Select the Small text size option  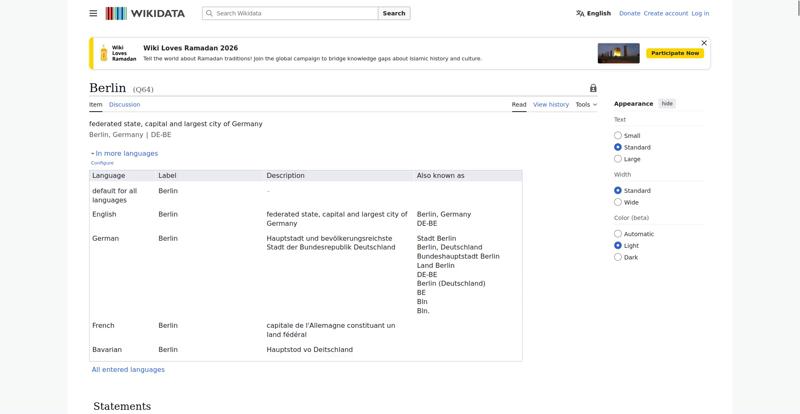click(618, 135)
